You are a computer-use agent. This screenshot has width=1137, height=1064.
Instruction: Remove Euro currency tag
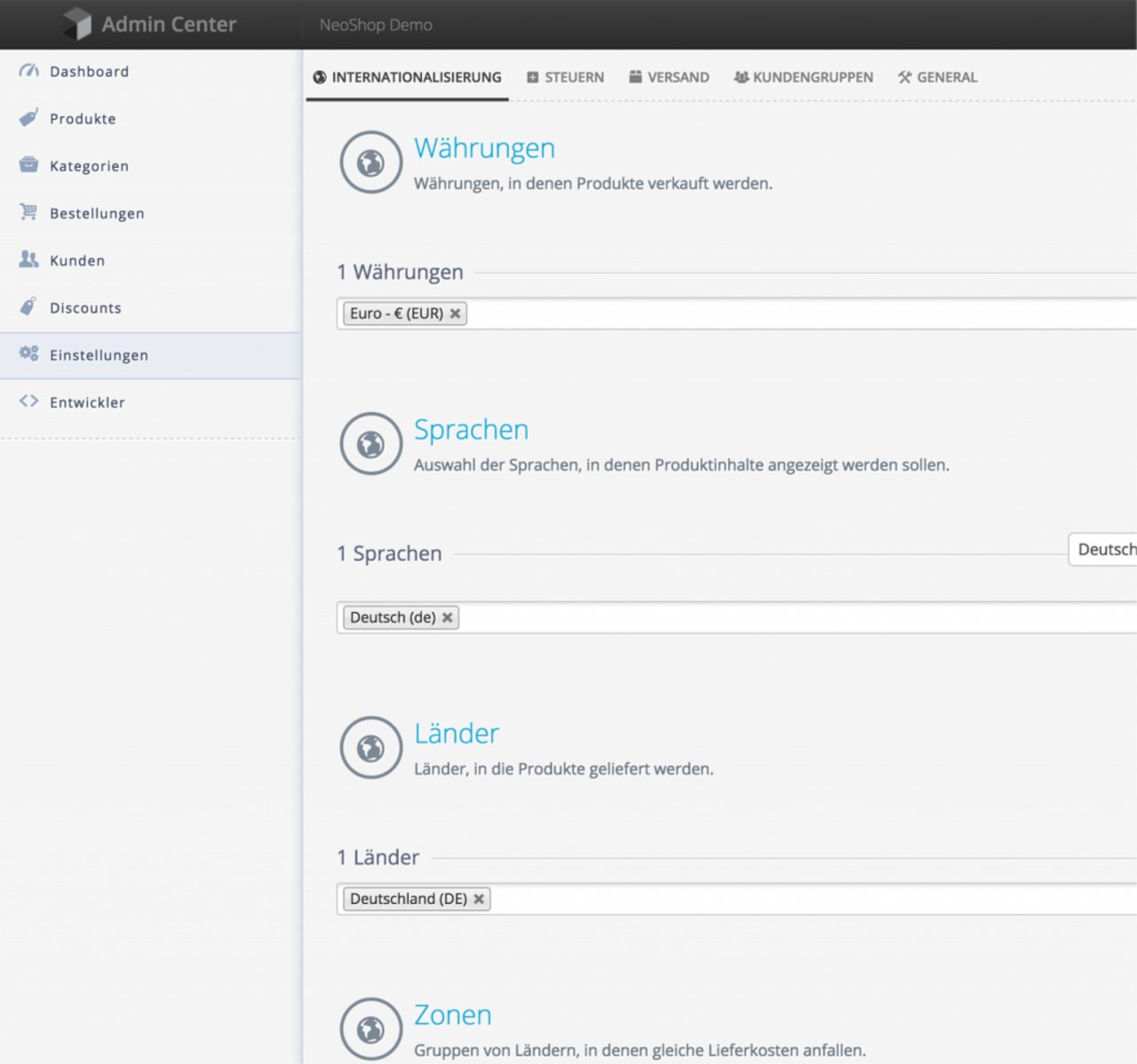click(x=455, y=314)
